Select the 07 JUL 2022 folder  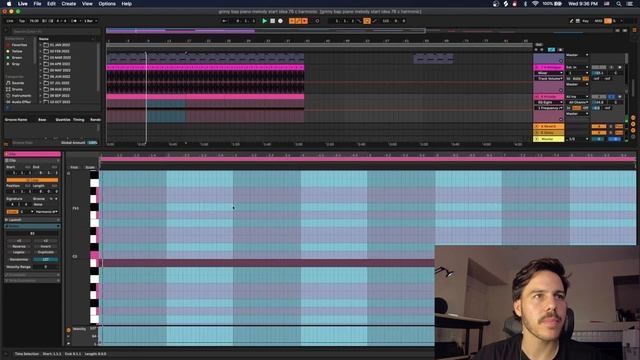coord(60,83)
